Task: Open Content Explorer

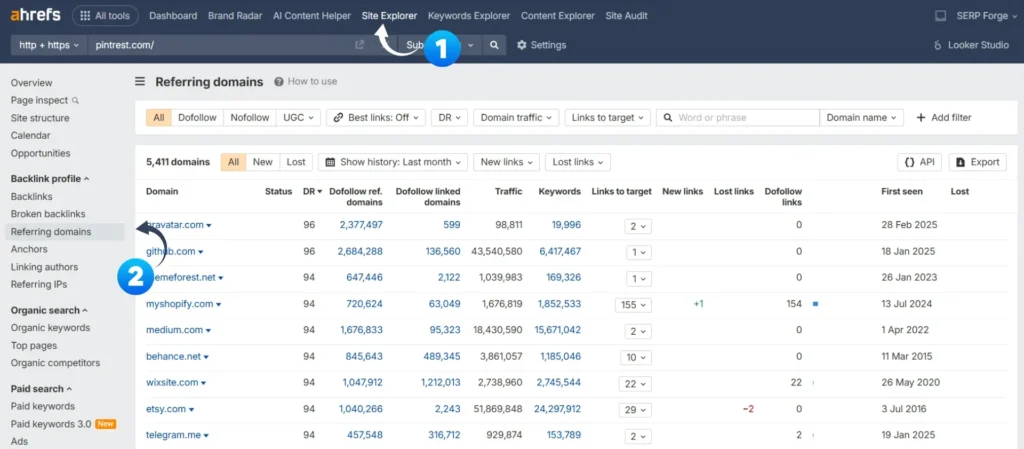Action: (558, 16)
